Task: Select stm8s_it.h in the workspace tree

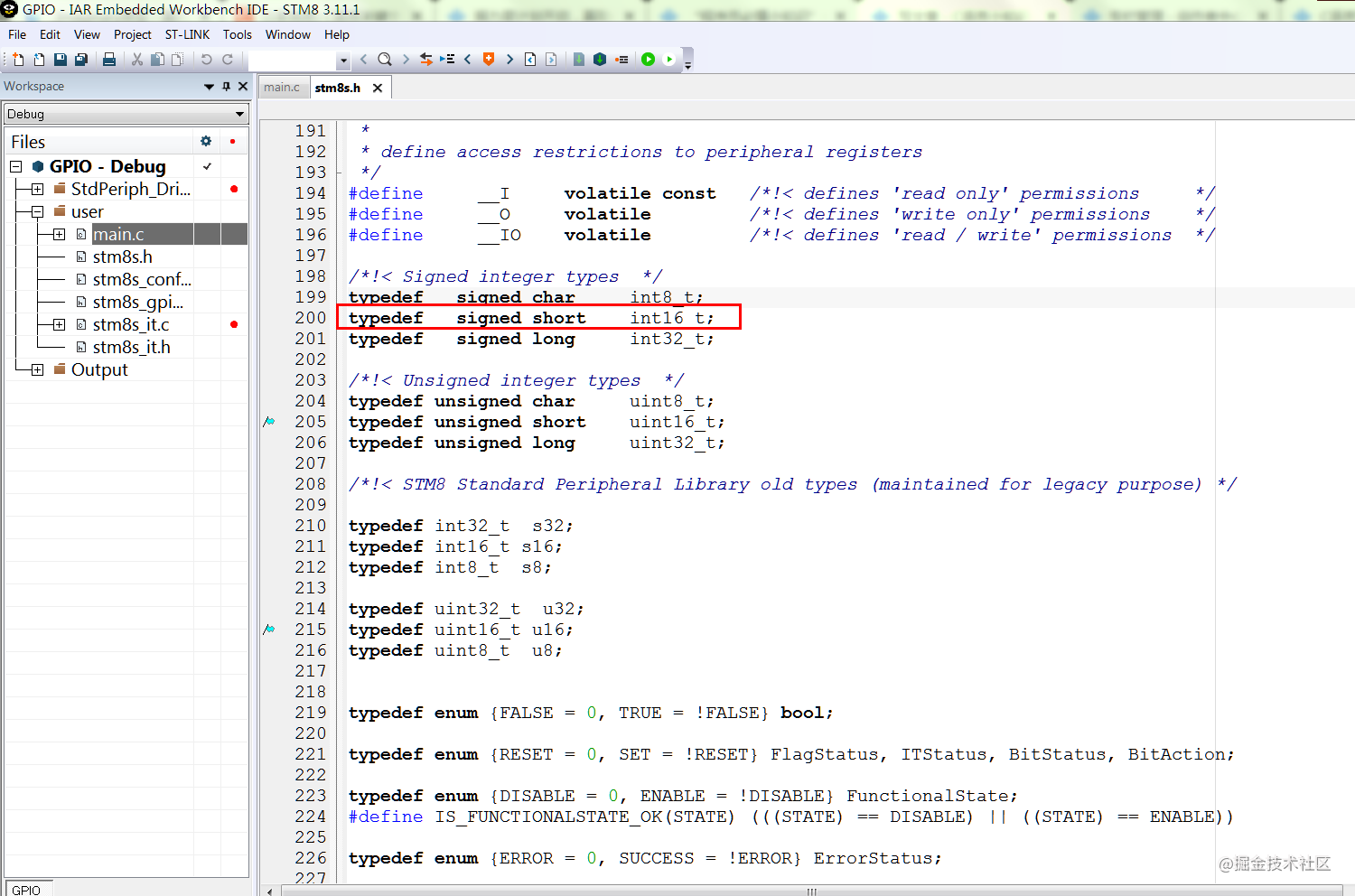Action: point(131,347)
